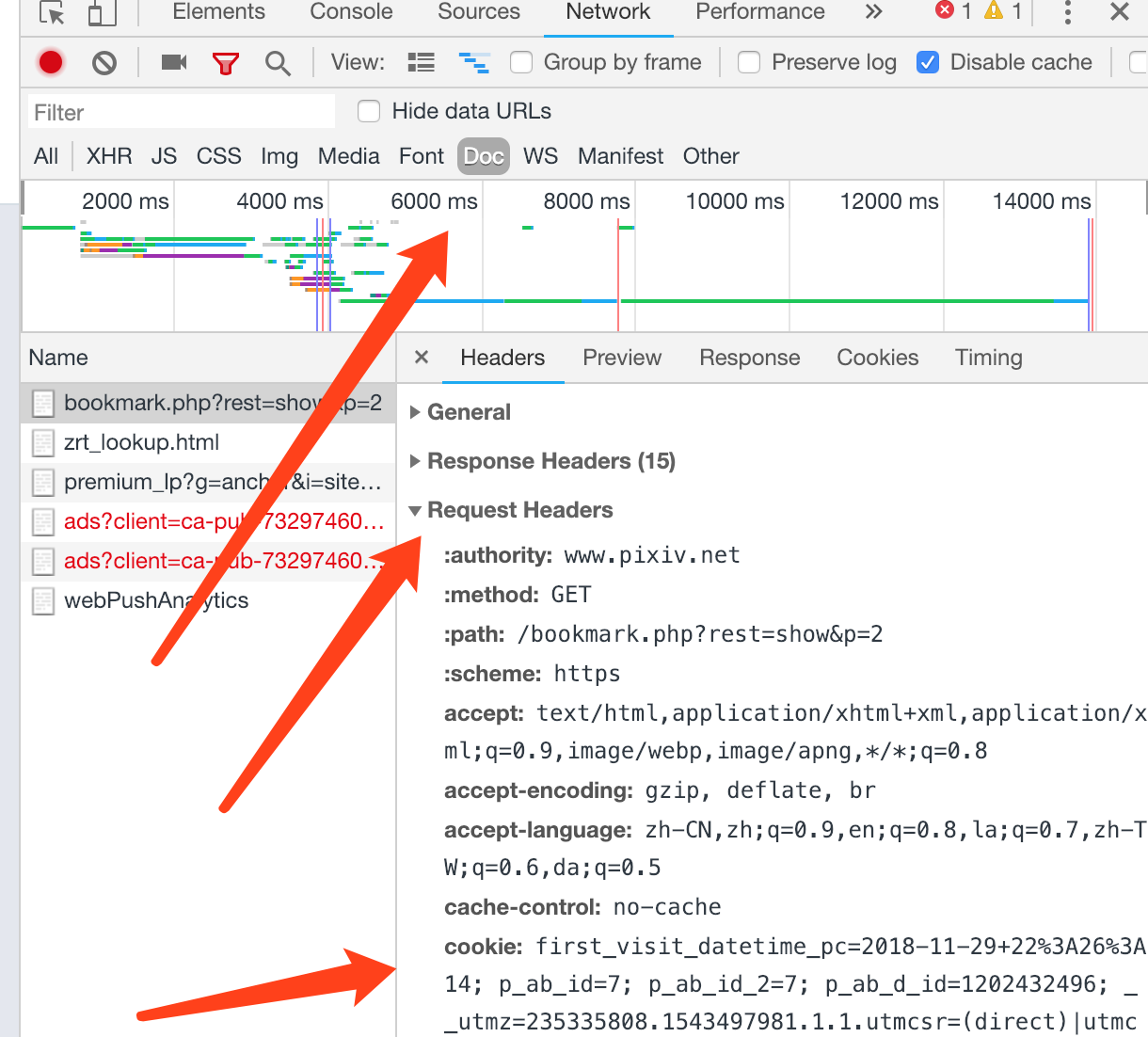Activate the inspect element picker icon

click(x=52, y=12)
